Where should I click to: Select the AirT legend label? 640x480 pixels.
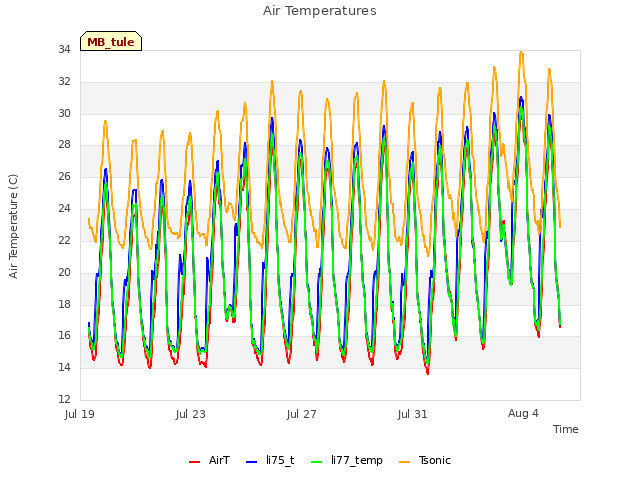(x=219, y=460)
